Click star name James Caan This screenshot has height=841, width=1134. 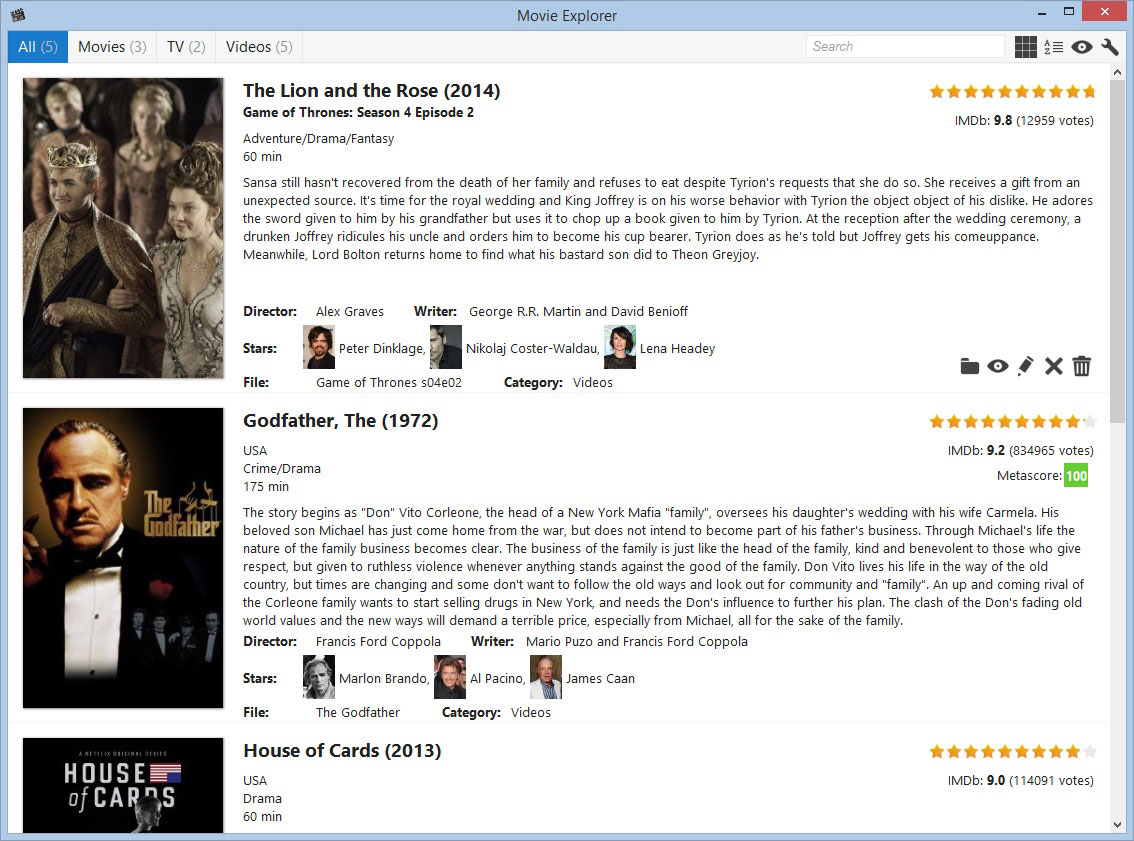pos(600,678)
